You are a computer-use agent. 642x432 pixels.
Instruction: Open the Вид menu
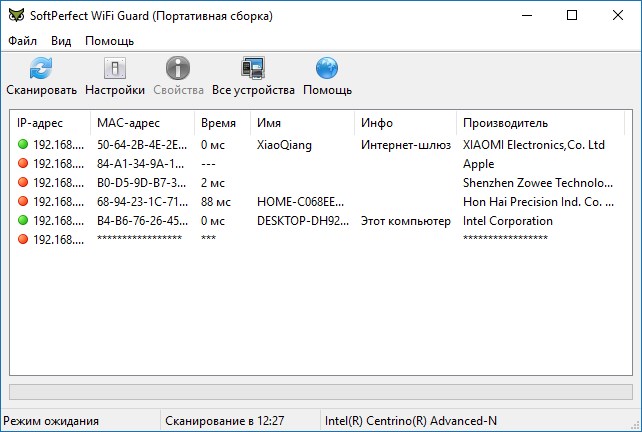click(61, 41)
